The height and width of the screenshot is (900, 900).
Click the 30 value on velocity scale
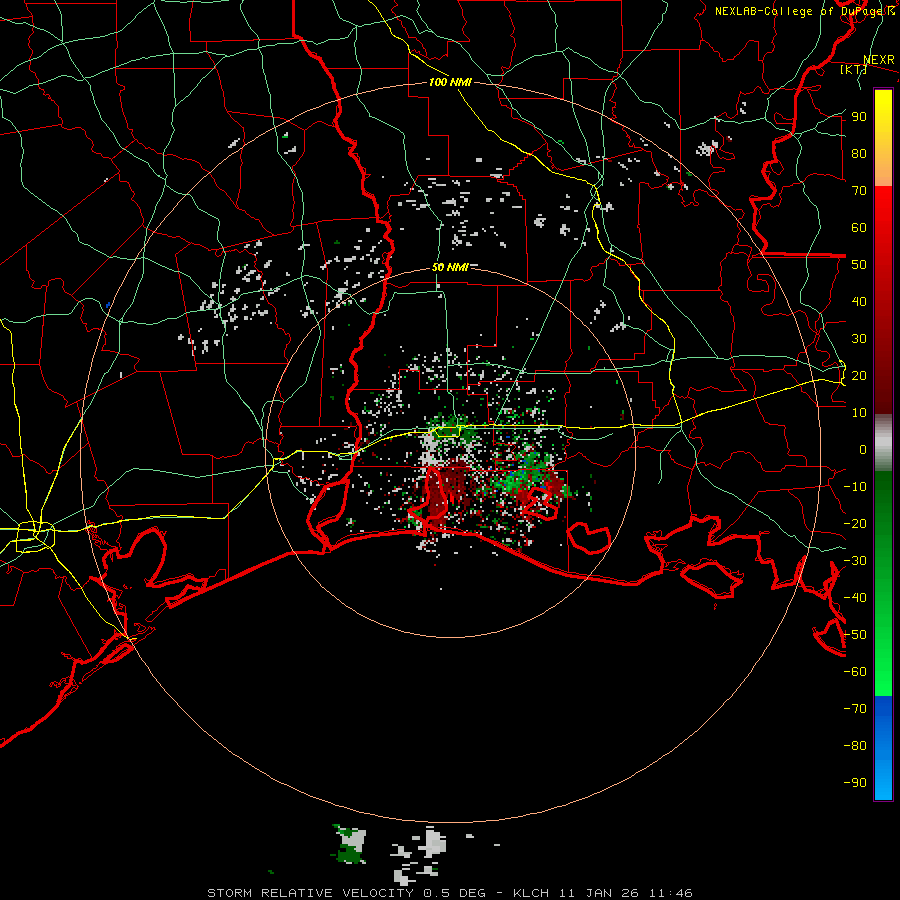[859, 339]
